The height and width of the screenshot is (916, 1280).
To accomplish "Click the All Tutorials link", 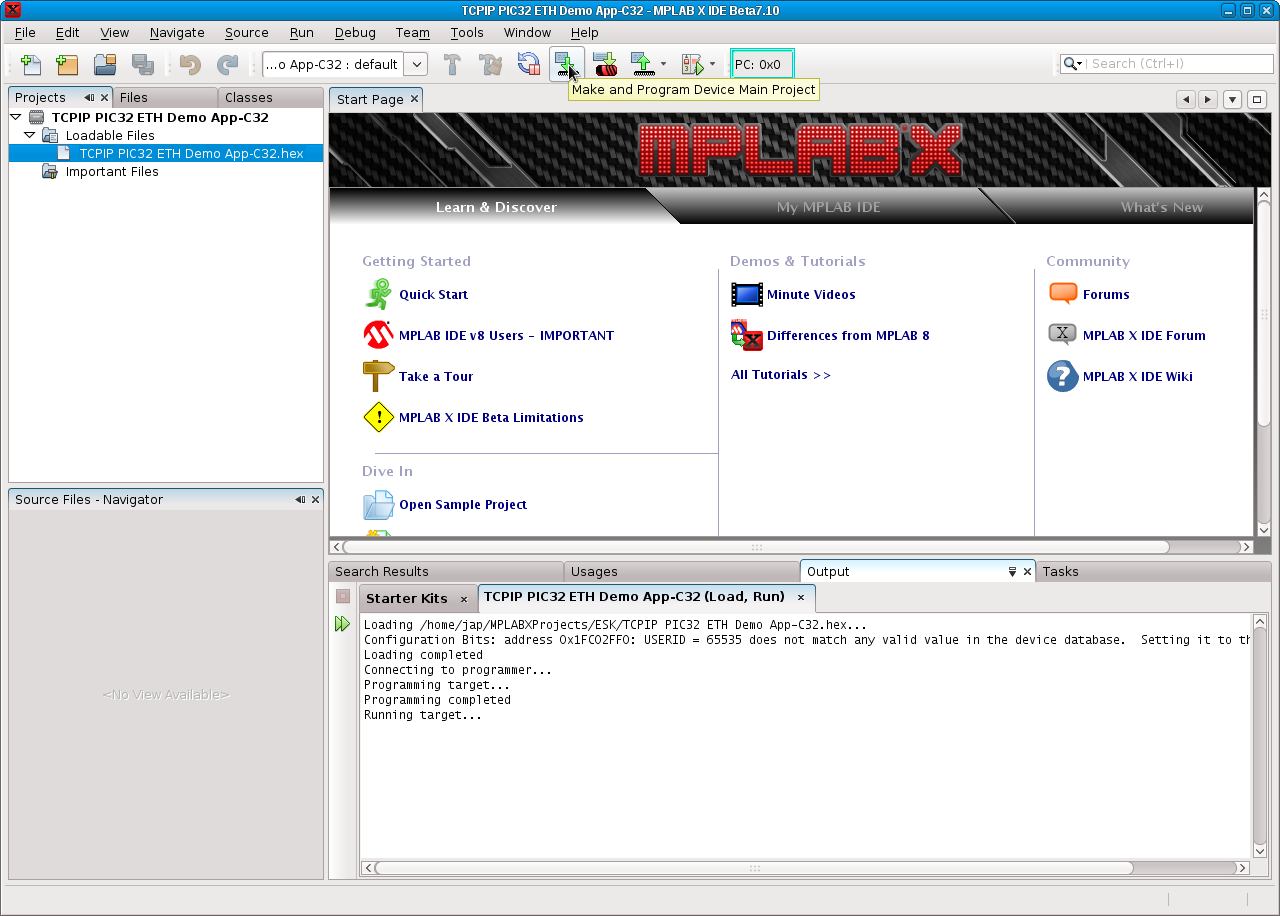I will coord(781,375).
